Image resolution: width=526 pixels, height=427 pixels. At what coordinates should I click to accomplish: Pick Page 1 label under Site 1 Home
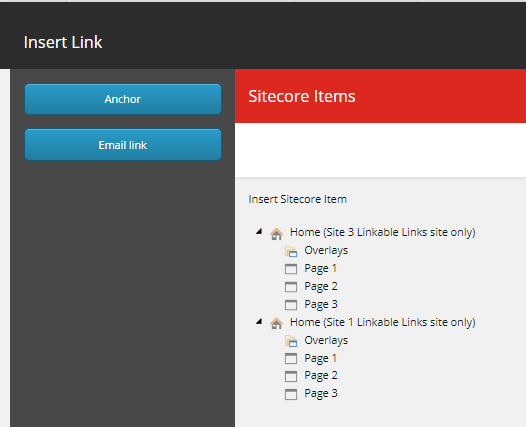pos(320,359)
